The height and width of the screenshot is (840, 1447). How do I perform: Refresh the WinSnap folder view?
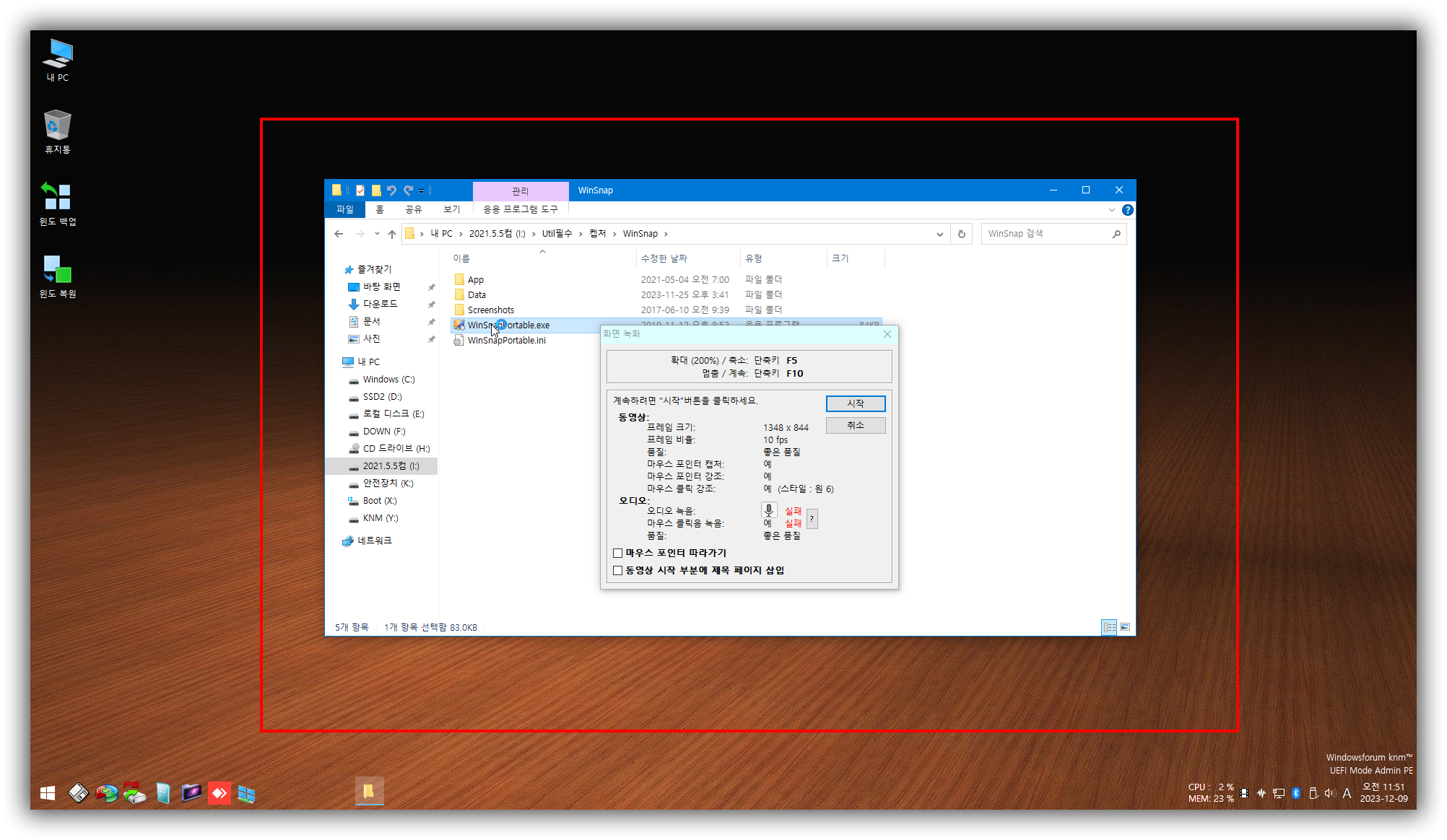pyautogui.click(x=961, y=234)
